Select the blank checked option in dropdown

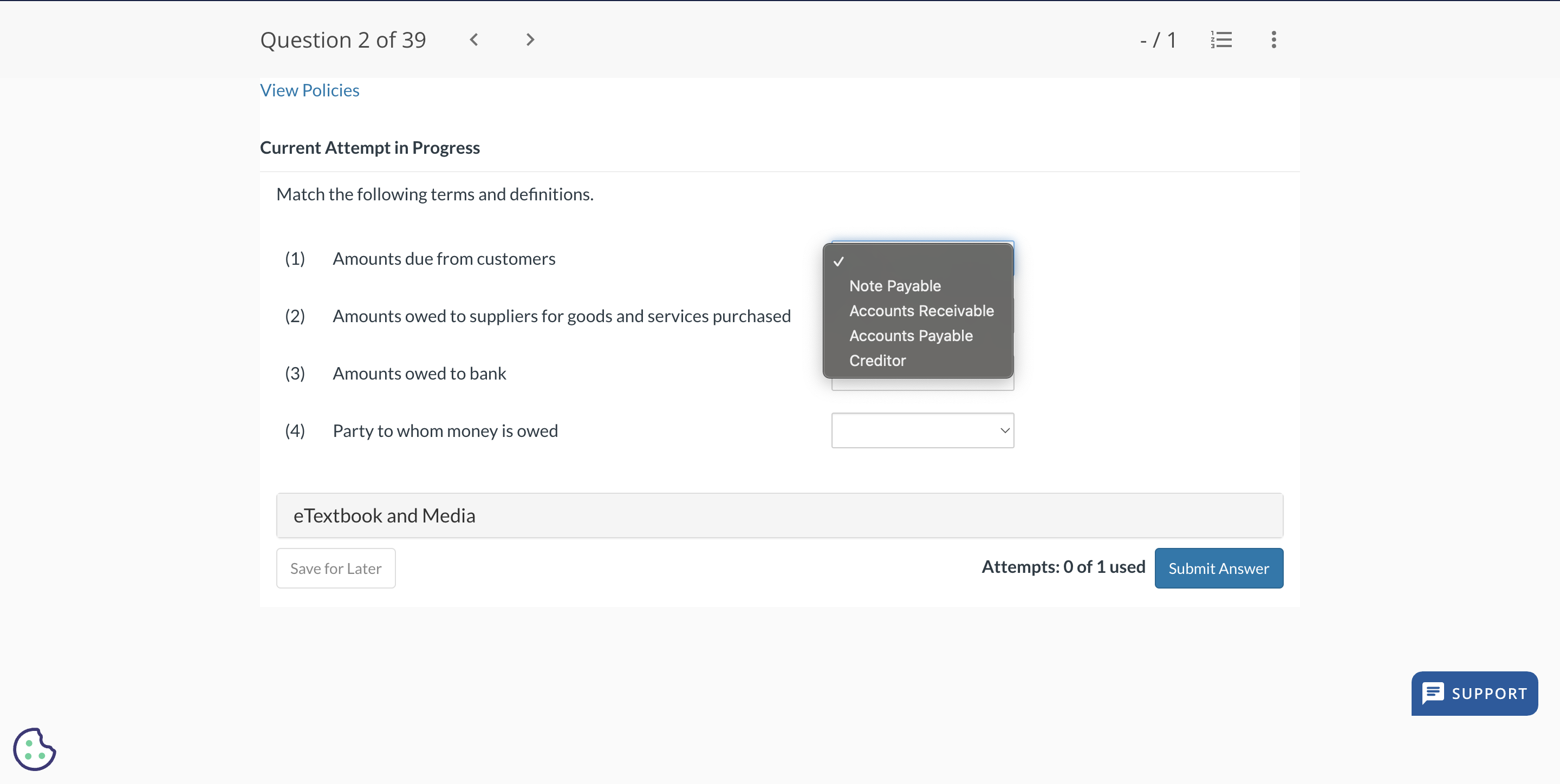click(x=918, y=262)
